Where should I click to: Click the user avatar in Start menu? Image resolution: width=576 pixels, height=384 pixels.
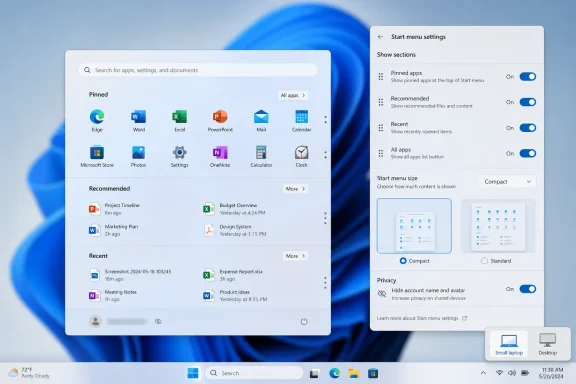(x=96, y=321)
